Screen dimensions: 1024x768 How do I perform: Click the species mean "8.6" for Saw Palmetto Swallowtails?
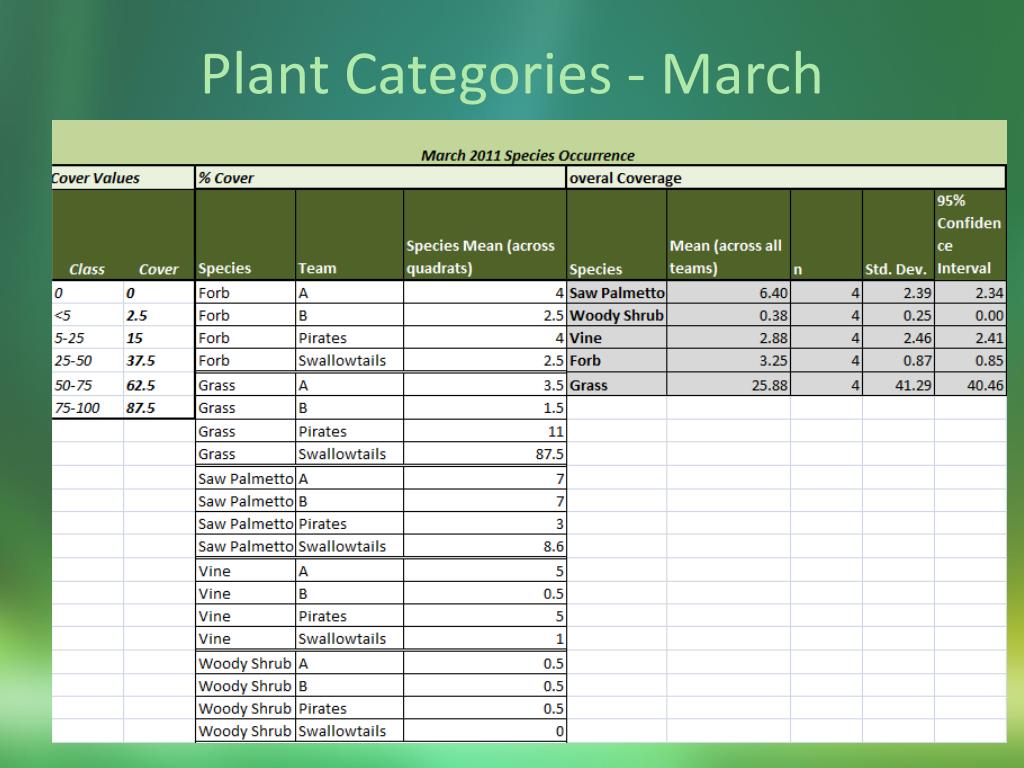[x=553, y=547]
